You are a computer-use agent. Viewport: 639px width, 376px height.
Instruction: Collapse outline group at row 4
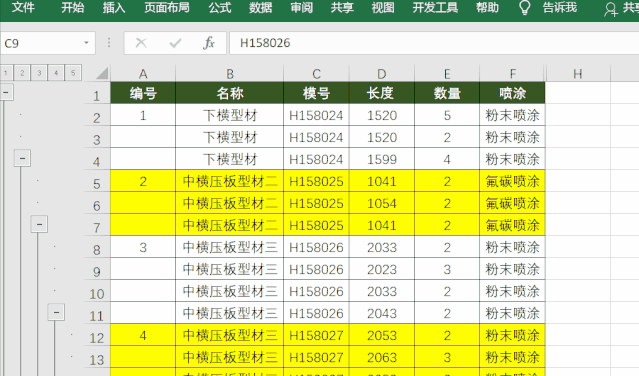click(x=22, y=158)
